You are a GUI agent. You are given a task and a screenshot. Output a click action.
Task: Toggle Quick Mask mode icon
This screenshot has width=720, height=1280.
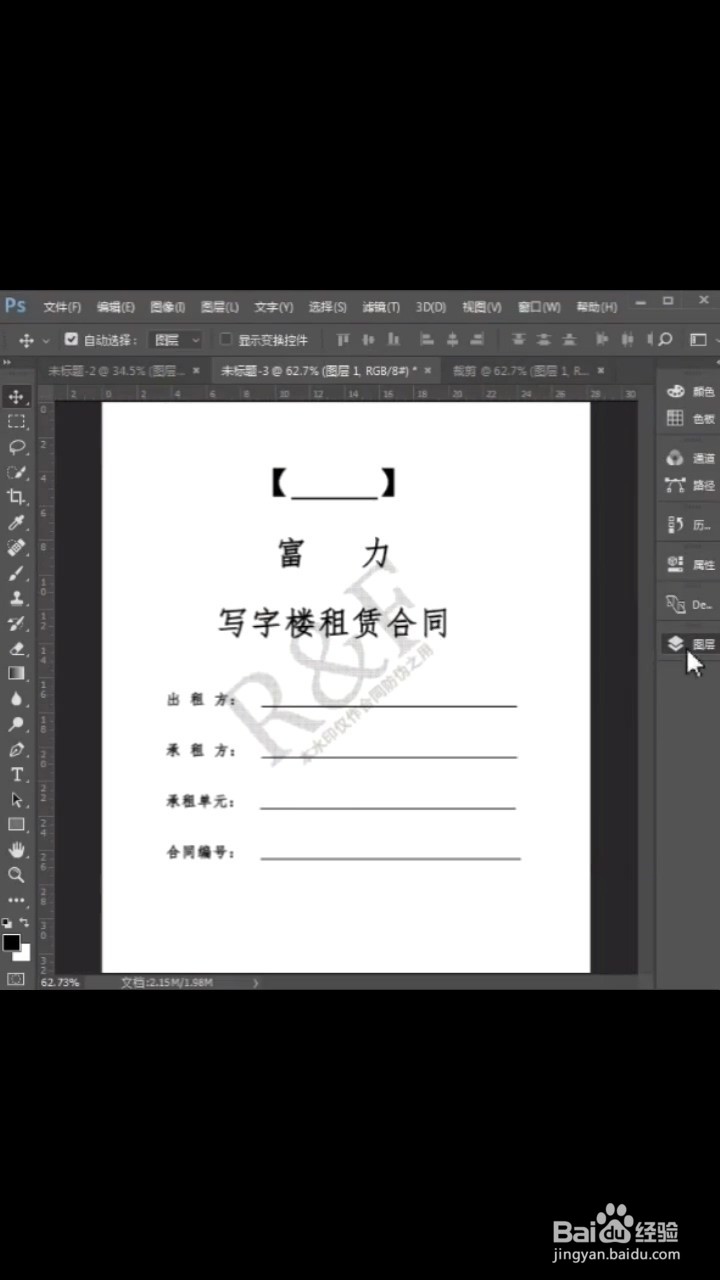point(16,978)
